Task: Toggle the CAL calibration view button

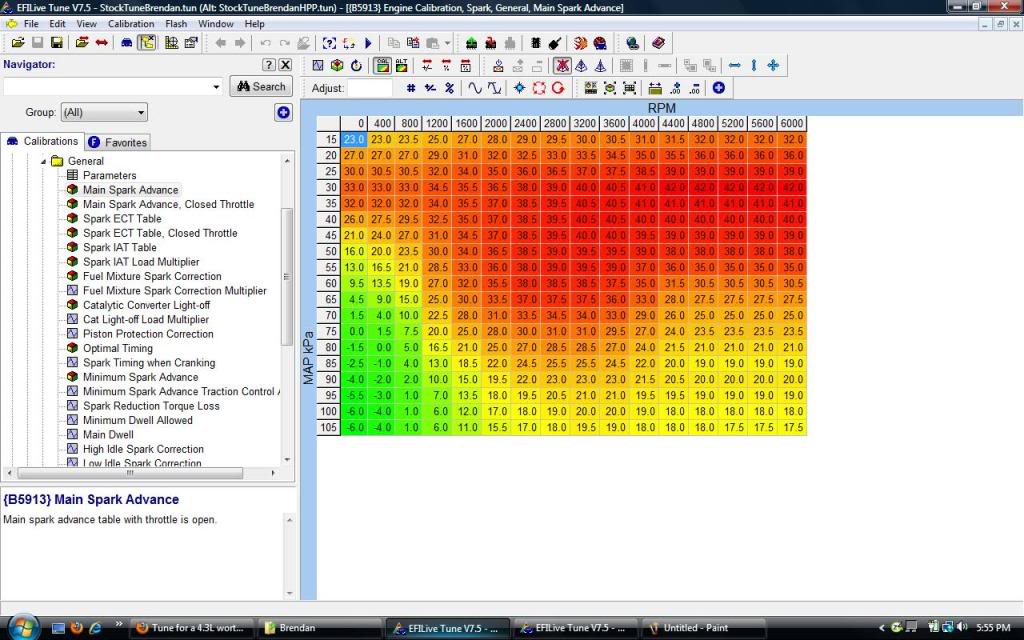Action: [382, 65]
